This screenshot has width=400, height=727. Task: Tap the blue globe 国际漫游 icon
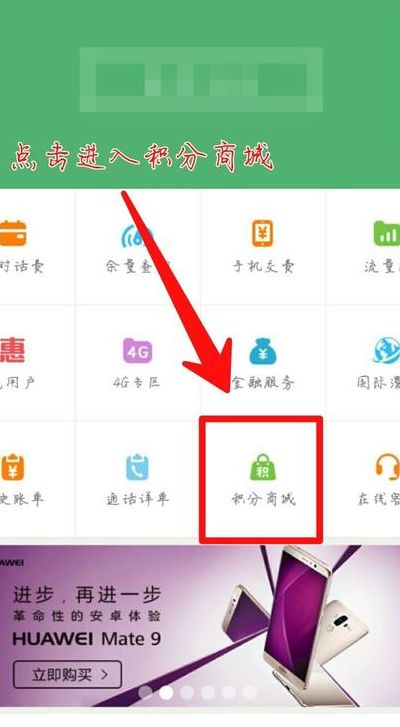(387, 351)
